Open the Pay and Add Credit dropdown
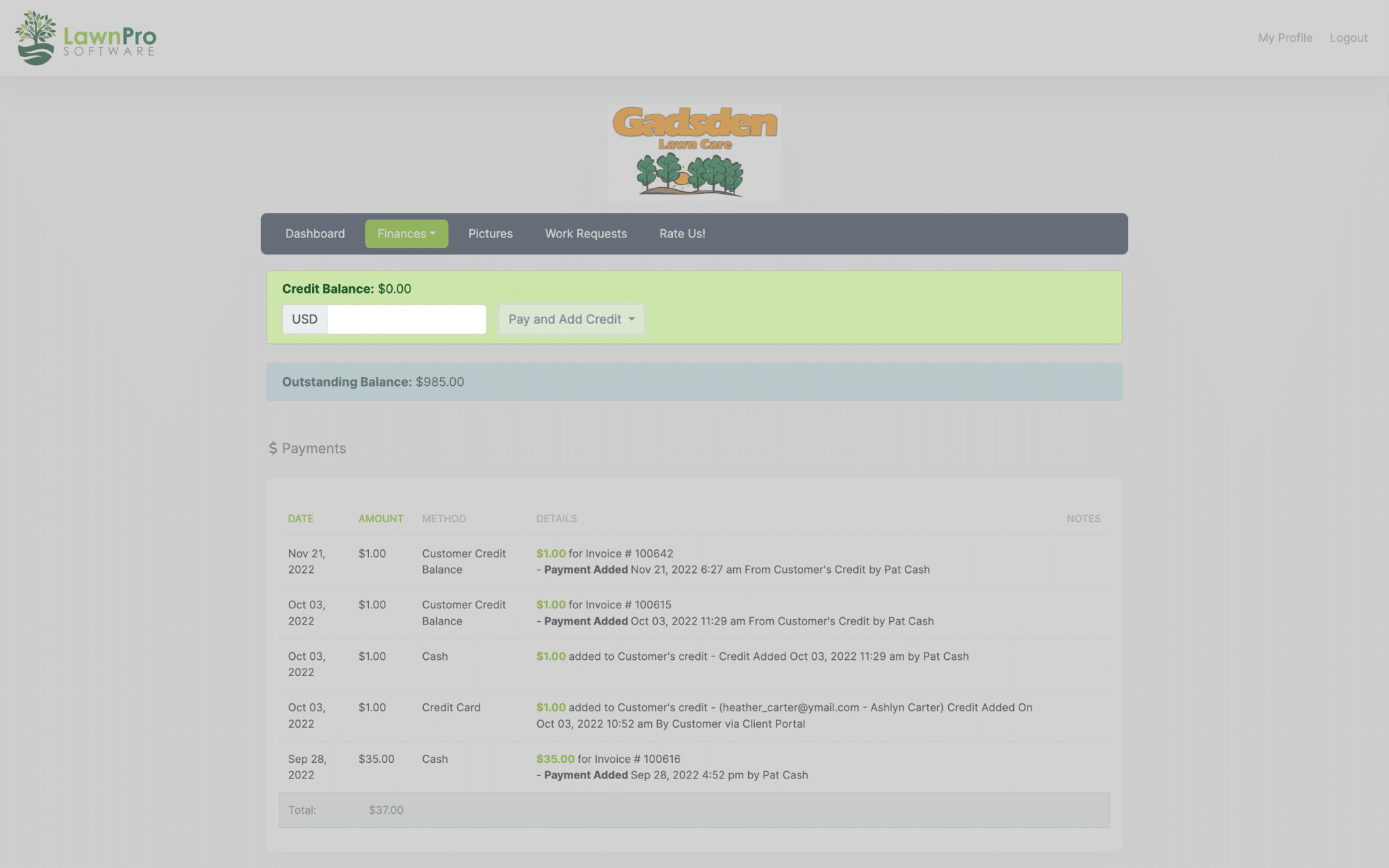1389x868 pixels. pyautogui.click(x=570, y=319)
